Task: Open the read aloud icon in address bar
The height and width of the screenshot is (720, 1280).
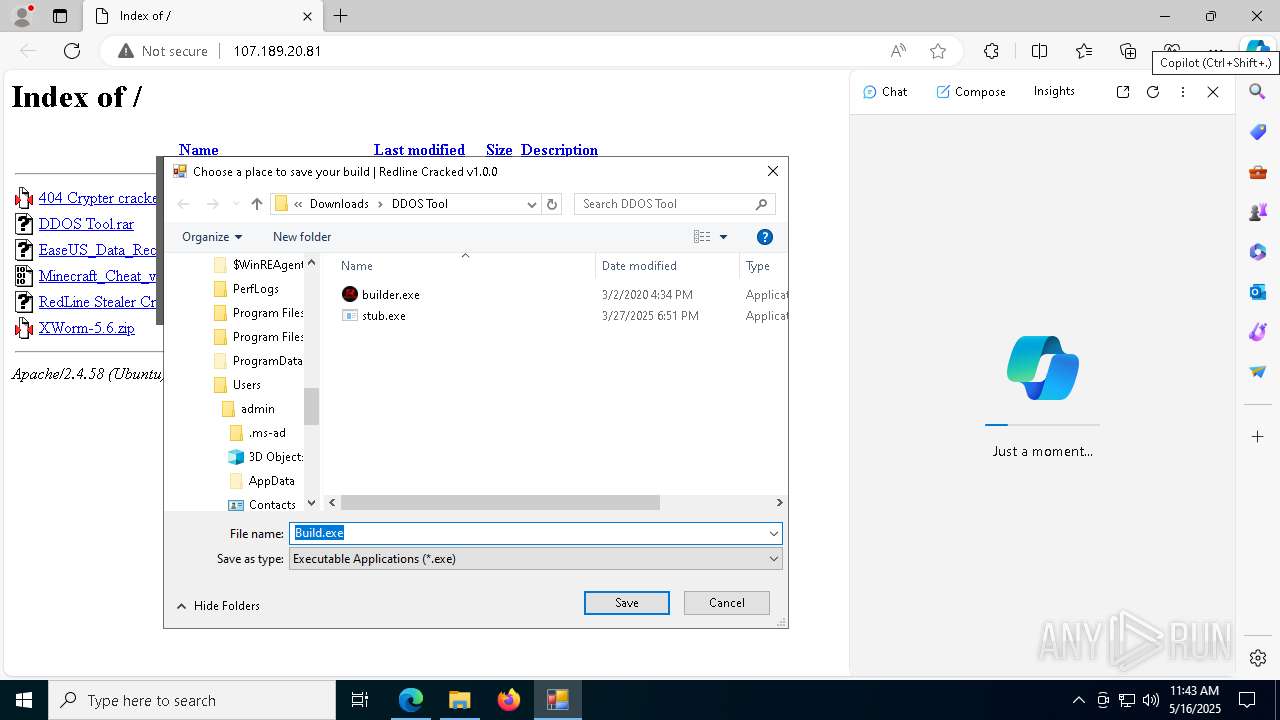Action: 898,51
